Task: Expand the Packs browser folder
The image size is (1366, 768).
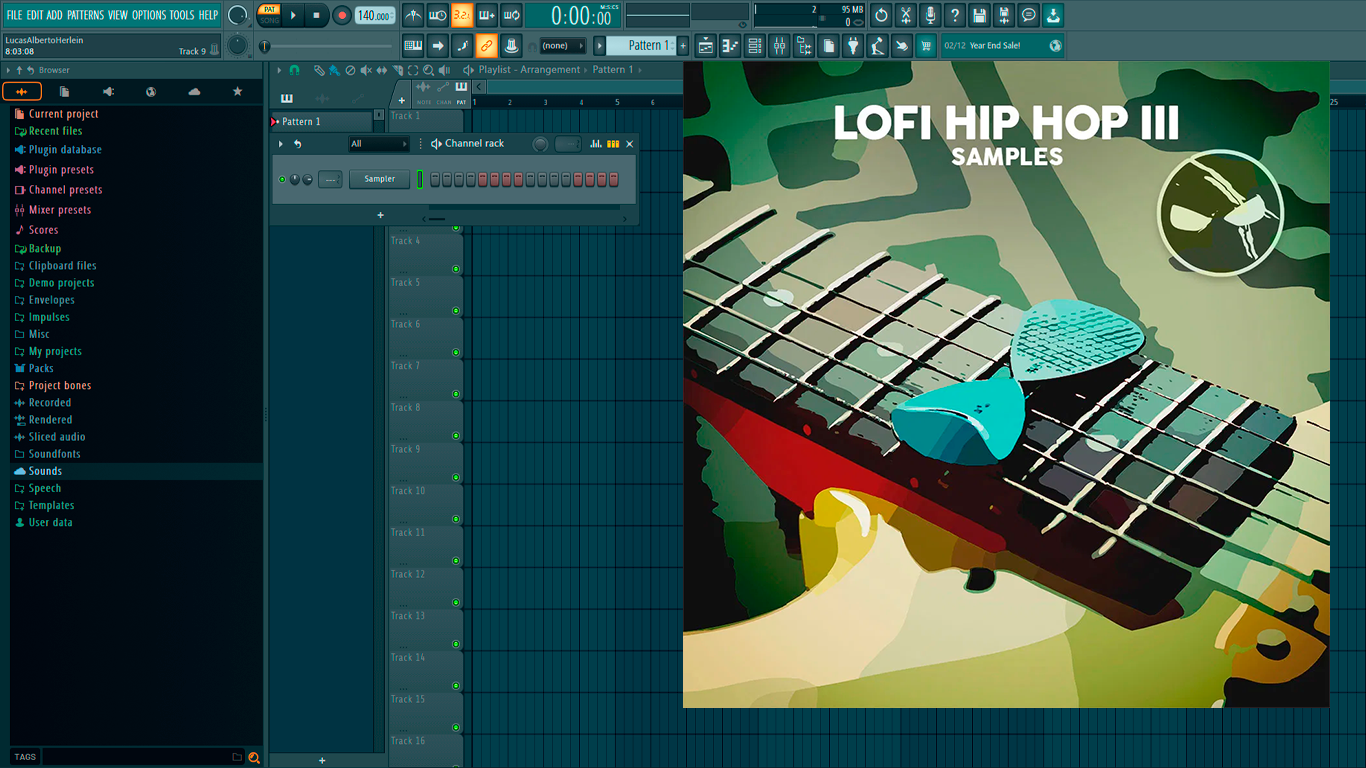Action: [41, 368]
